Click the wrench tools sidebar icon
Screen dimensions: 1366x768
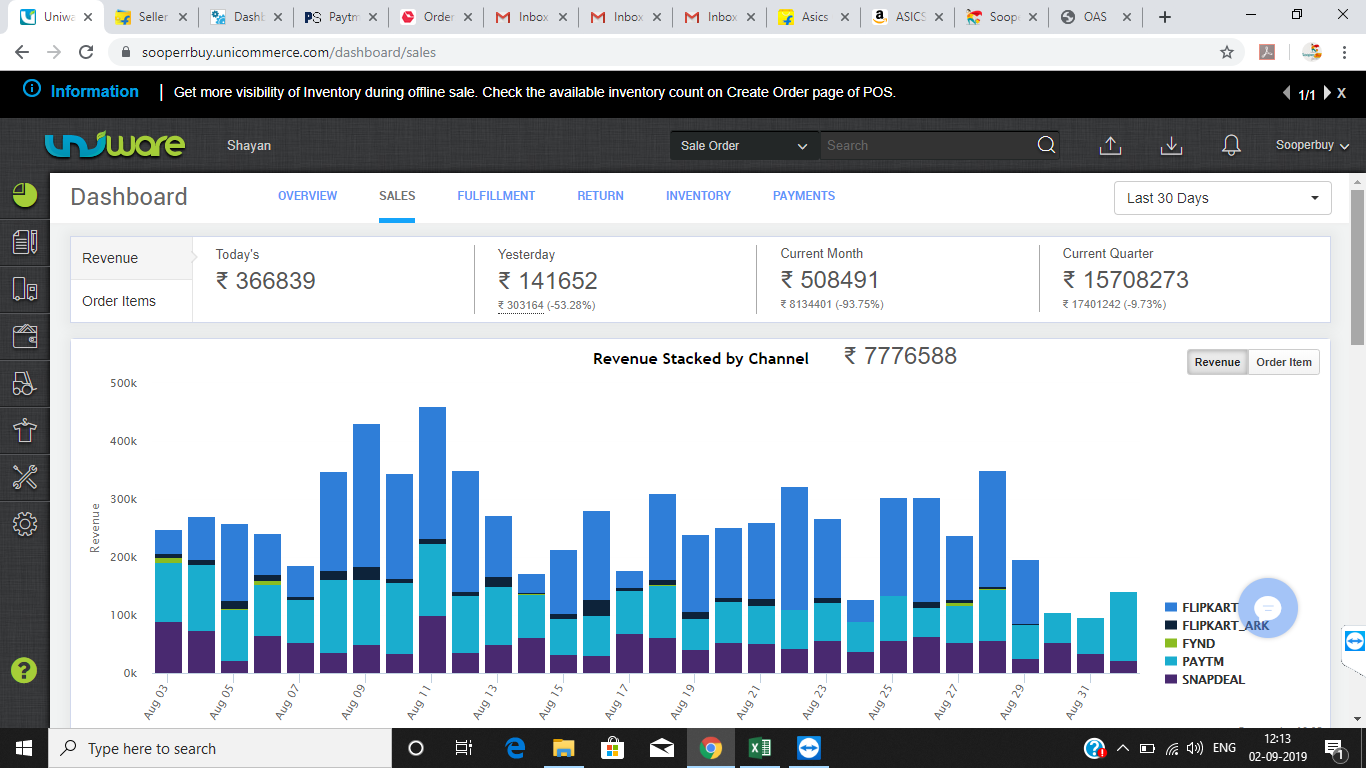pyautogui.click(x=25, y=477)
